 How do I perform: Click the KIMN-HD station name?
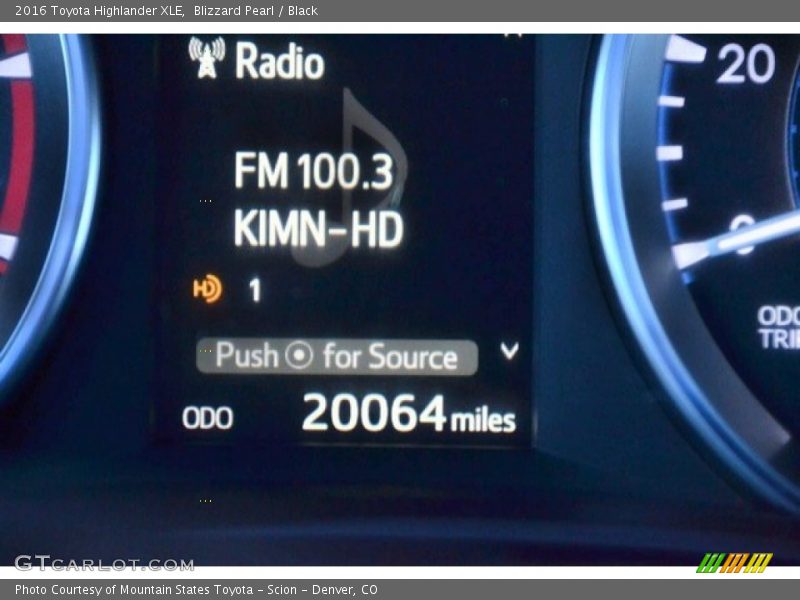(318, 229)
